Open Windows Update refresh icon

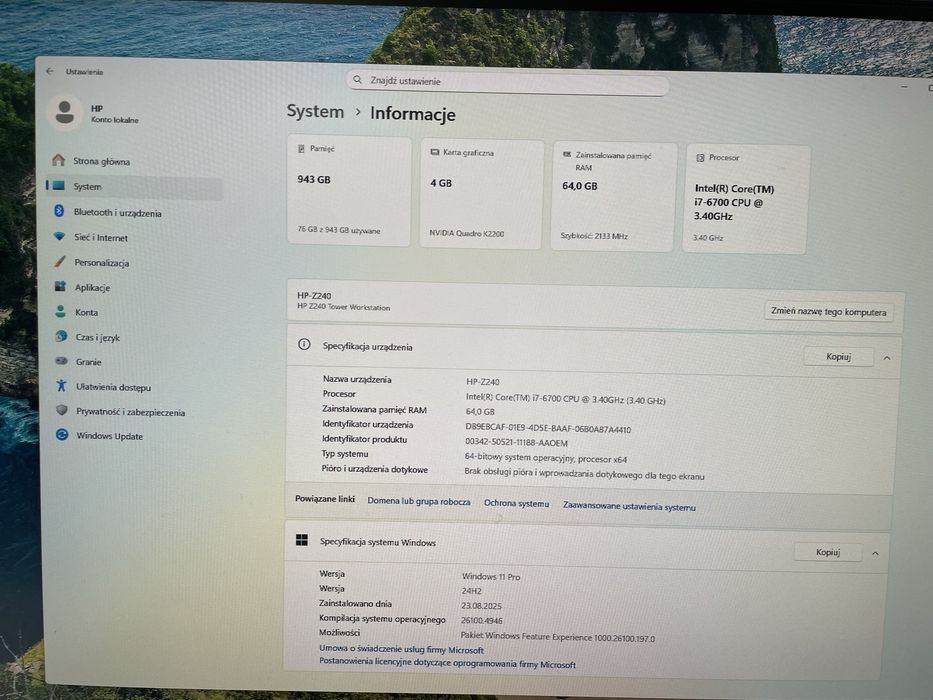coord(62,435)
